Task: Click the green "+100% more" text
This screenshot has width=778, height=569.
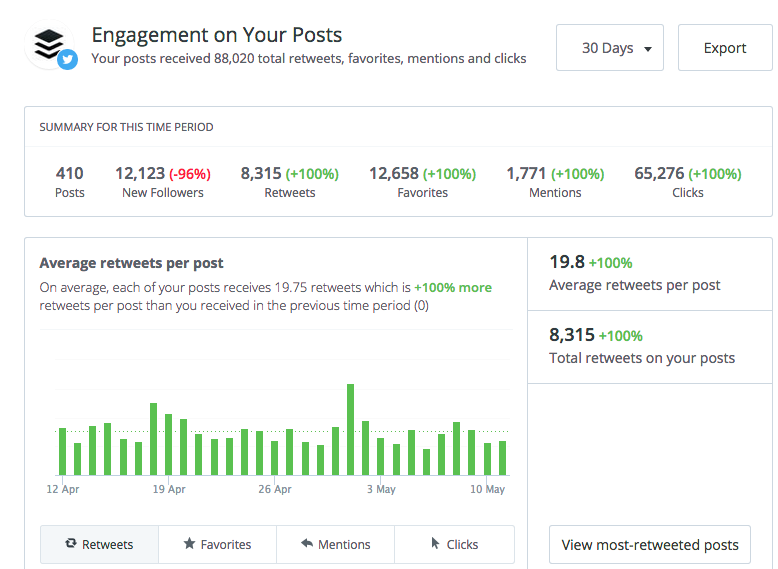Action: point(453,287)
